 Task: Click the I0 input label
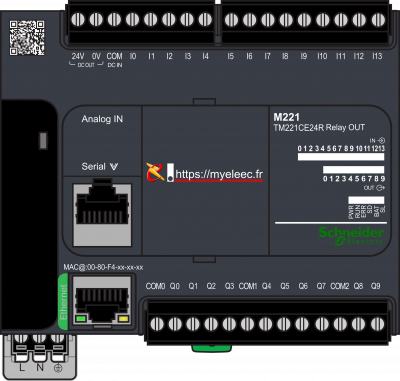pyautogui.click(x=133, y=56)
